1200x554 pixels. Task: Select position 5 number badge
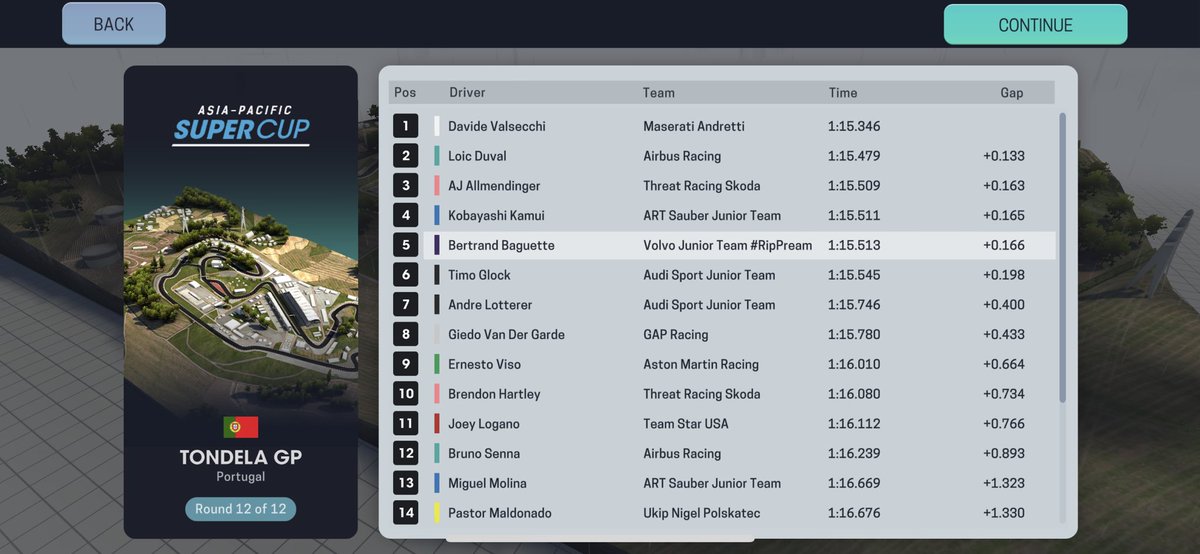(x=406, y=245)
